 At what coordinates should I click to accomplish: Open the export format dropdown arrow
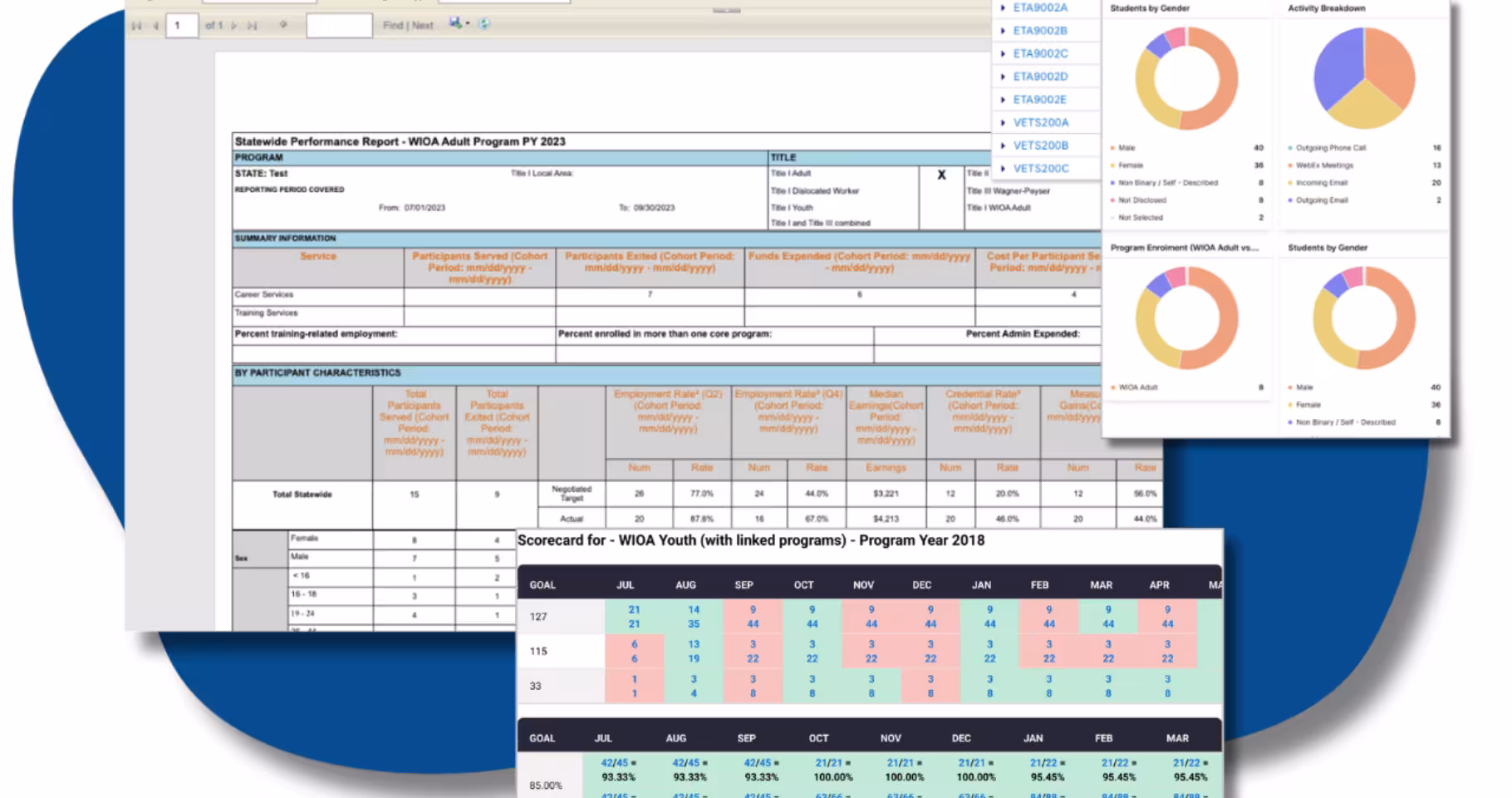coord(467,24)
